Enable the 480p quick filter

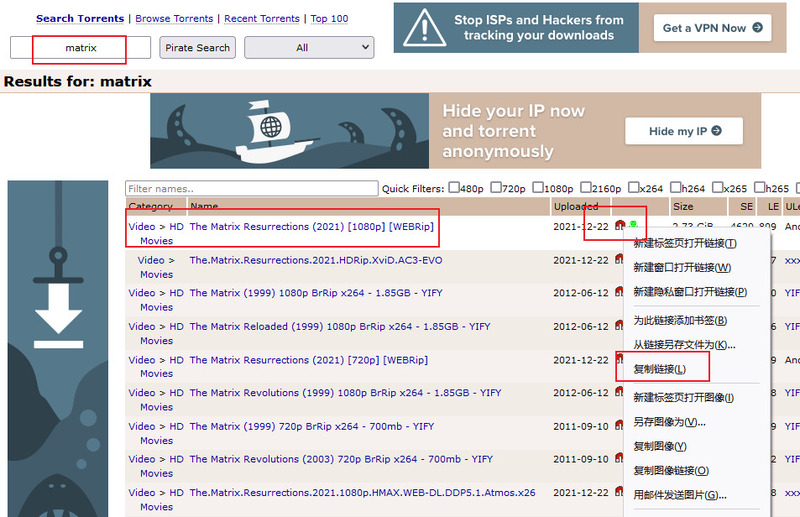[x=454, y=187]
